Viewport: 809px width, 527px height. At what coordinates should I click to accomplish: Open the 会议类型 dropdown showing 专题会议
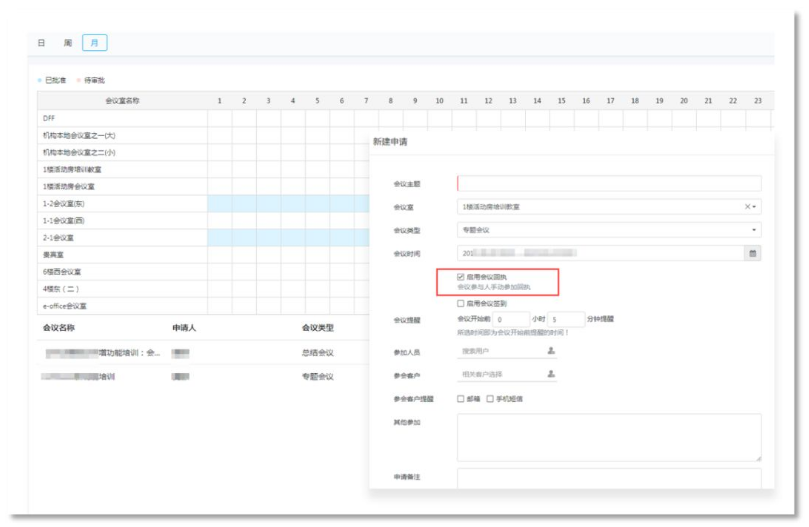click(x=609, y=230)
